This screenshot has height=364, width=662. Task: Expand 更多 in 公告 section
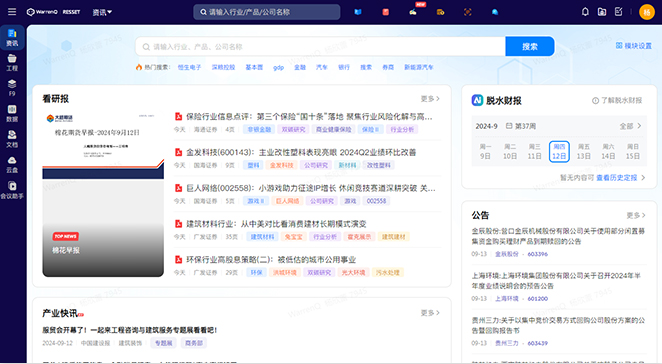click(x=636, y=215)
